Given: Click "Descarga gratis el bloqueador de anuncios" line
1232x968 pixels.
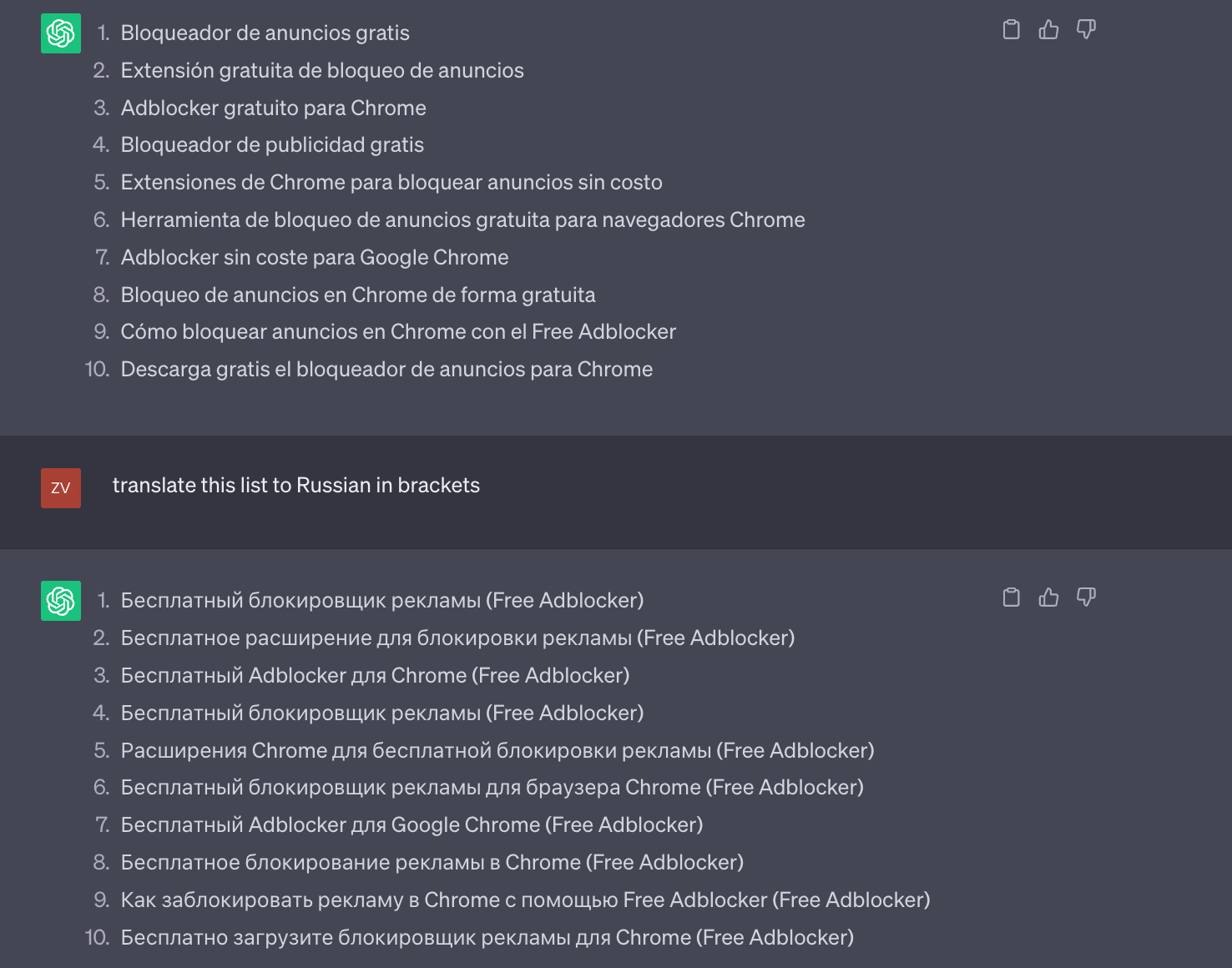Looking at the screenshot, I should 386,370.
